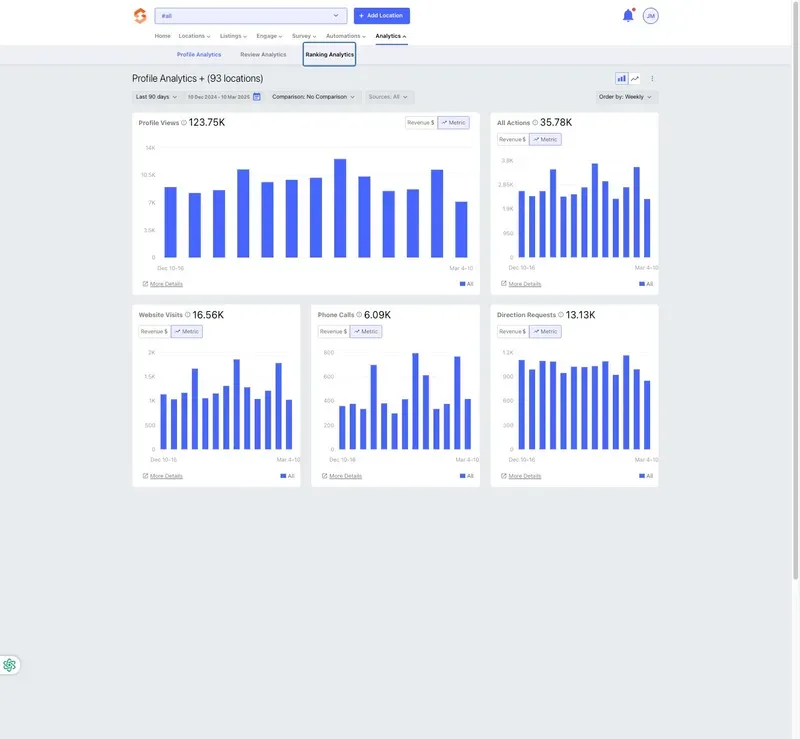Open the three-dot more options menu
Screen dimensions: 800x739
point(652,79)
